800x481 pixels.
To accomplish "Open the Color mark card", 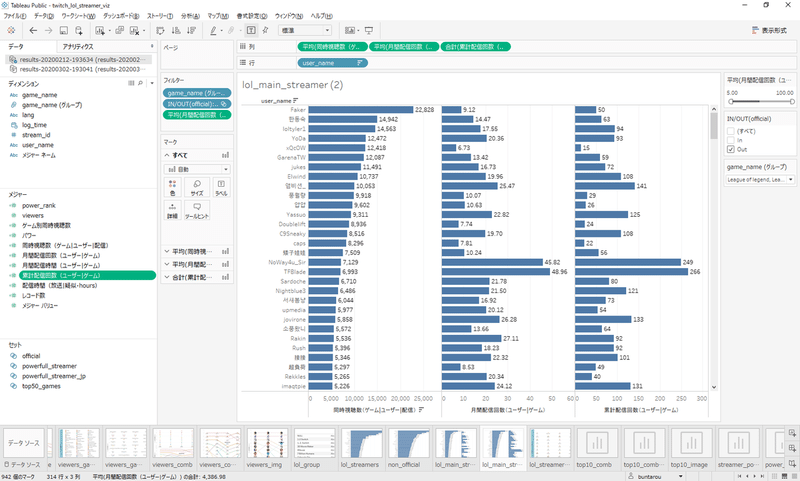I will coord(172,187).
